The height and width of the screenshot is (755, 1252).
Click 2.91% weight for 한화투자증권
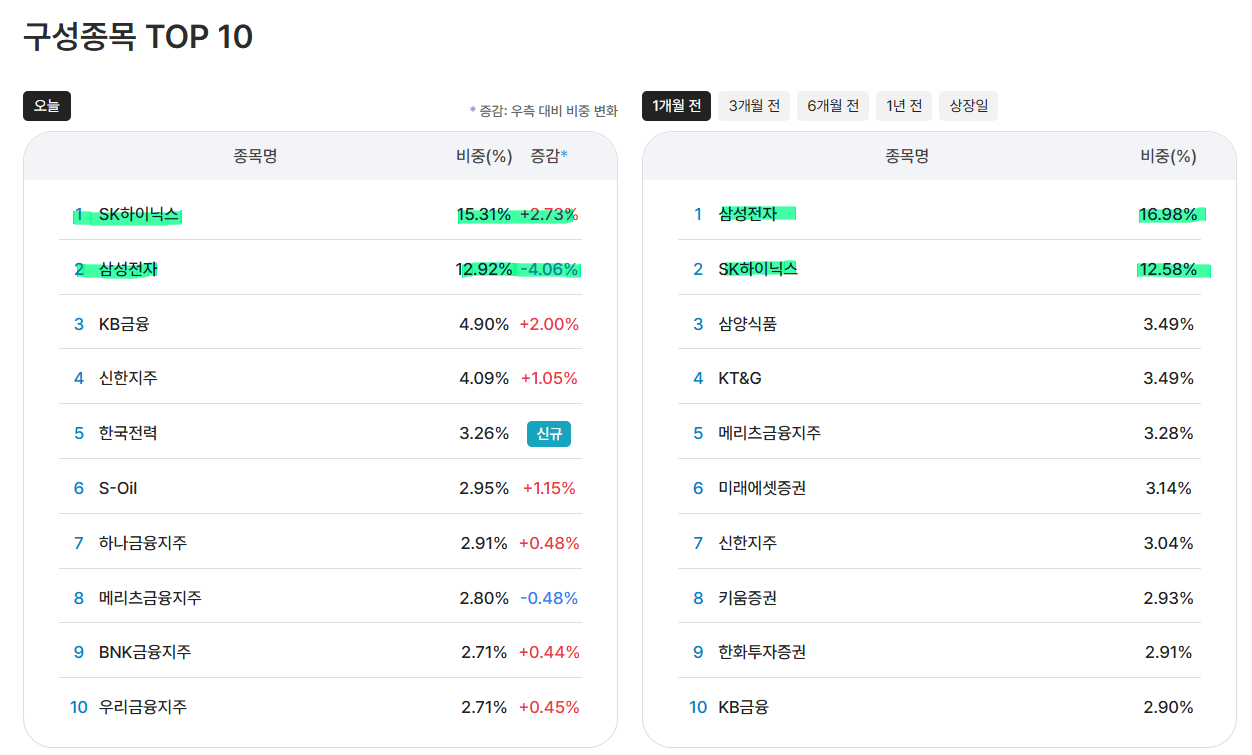[1169, 653]
